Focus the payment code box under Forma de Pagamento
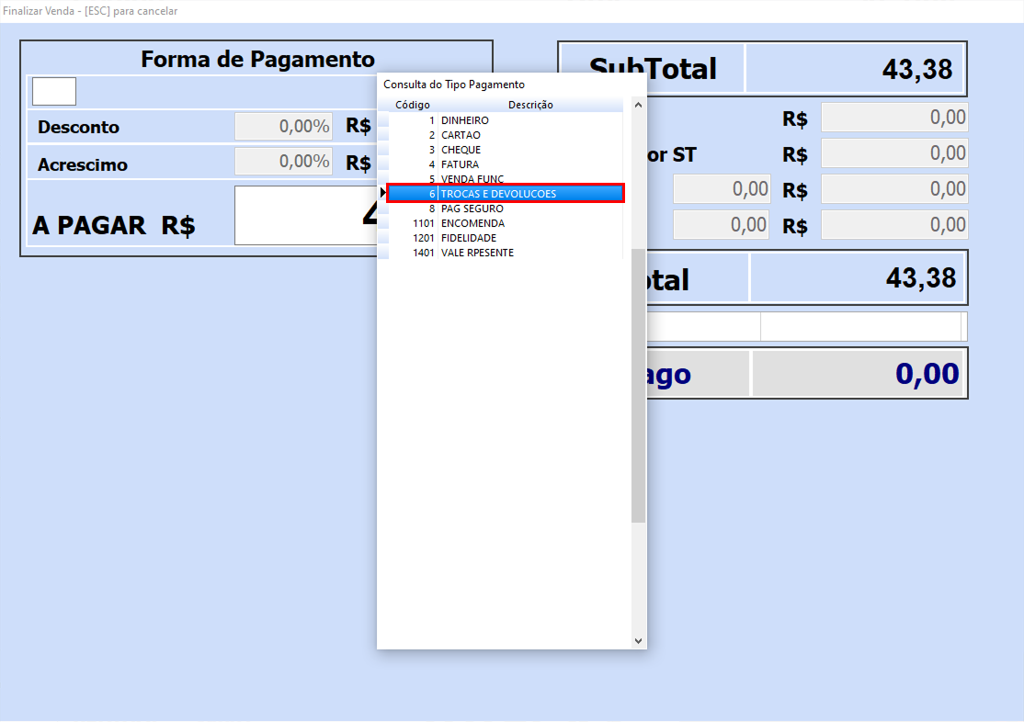 [54, 91]
